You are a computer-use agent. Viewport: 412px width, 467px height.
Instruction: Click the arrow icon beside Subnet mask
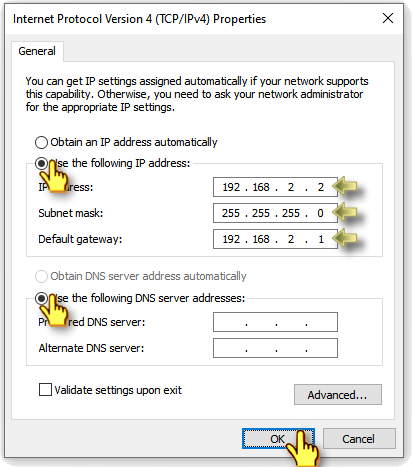point(345,212)
